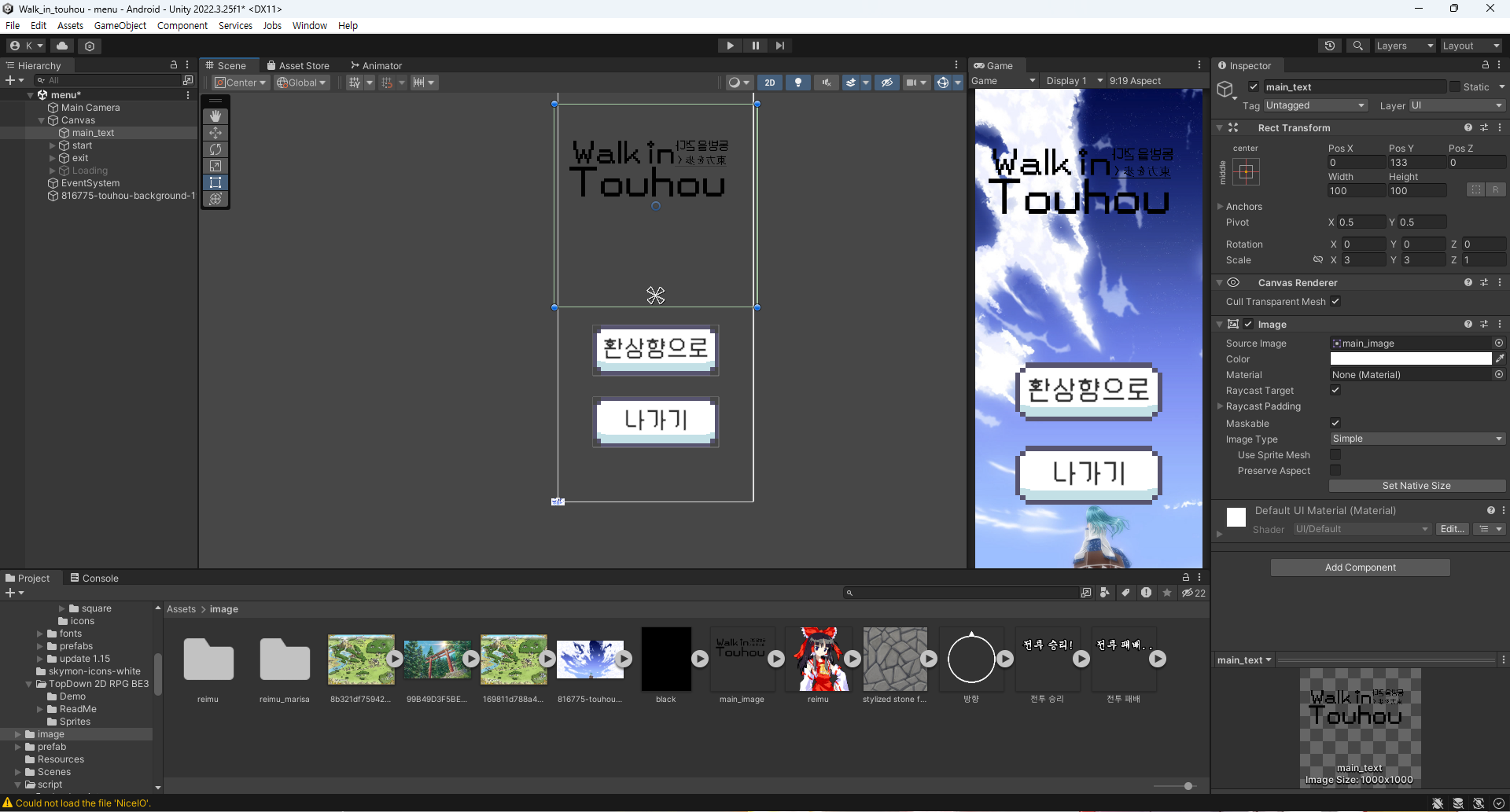The image size is (1510, 812).
Task: Click the Set Native Size button
Action: click(1417, 486)
